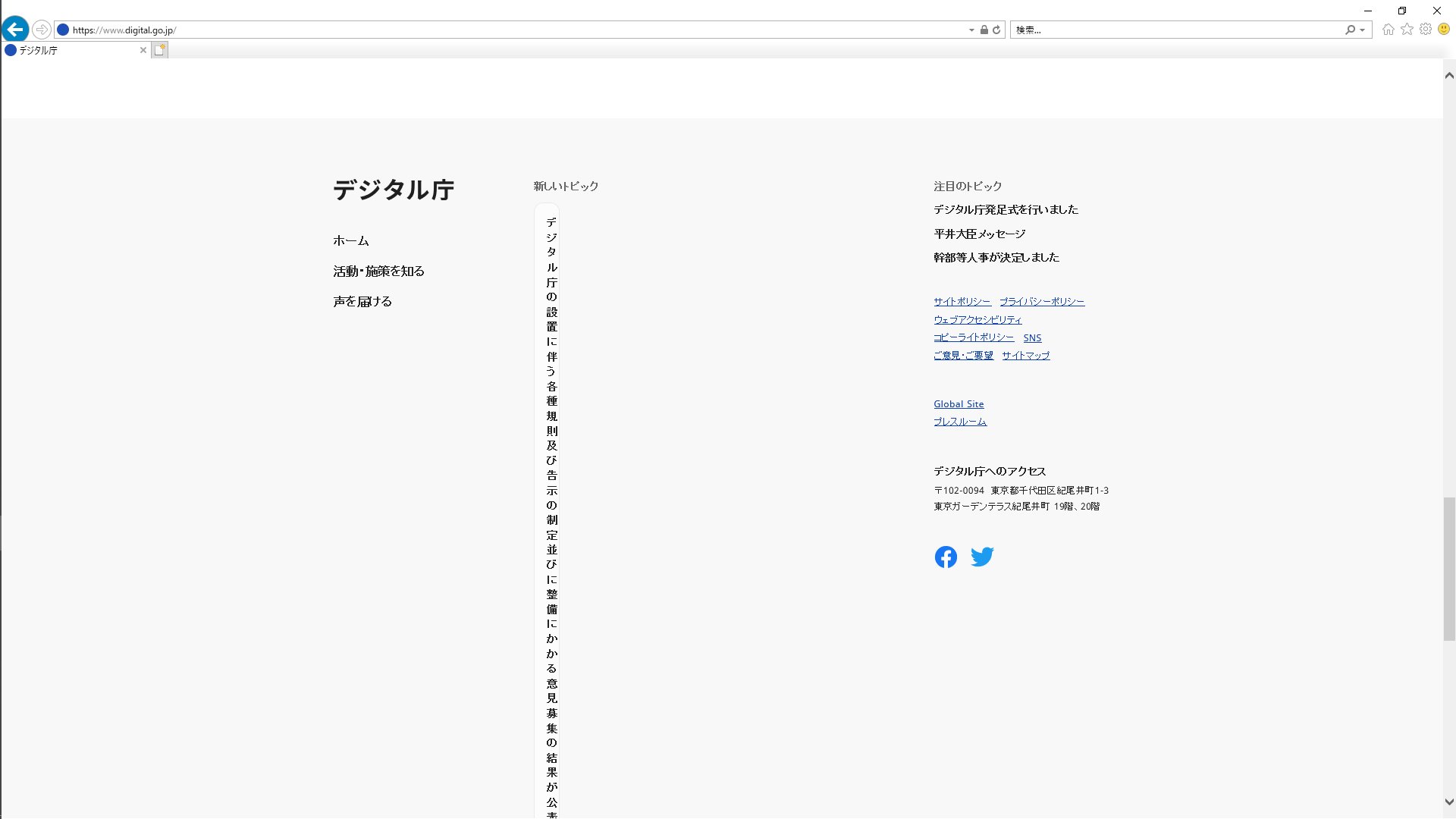Click the Forward navigation arrow

coord(42,30)
